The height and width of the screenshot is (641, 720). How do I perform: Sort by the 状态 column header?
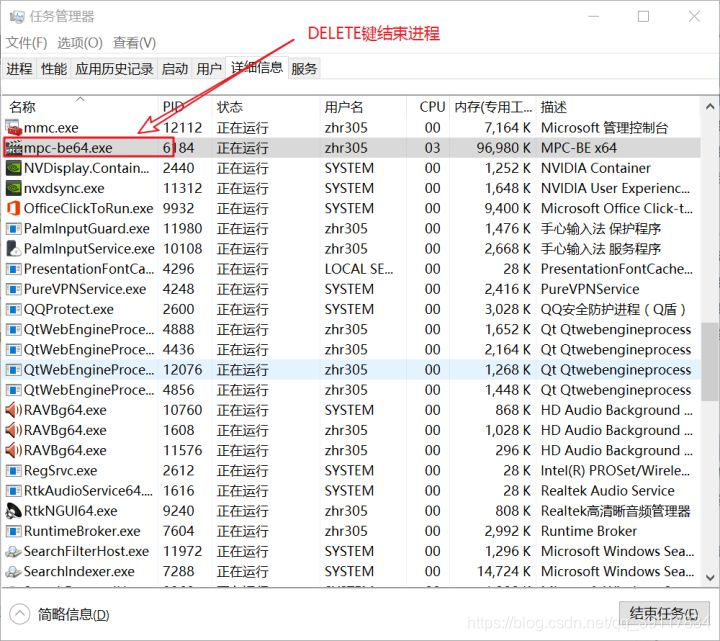pyautogui.click(x=266, y=107)
